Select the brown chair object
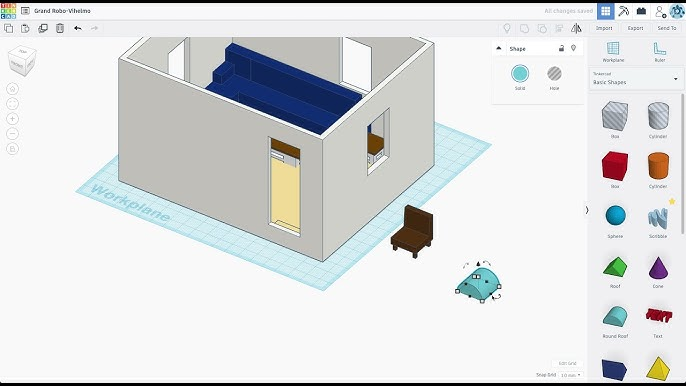The image size is (686, 386). [x=413, y=231]
